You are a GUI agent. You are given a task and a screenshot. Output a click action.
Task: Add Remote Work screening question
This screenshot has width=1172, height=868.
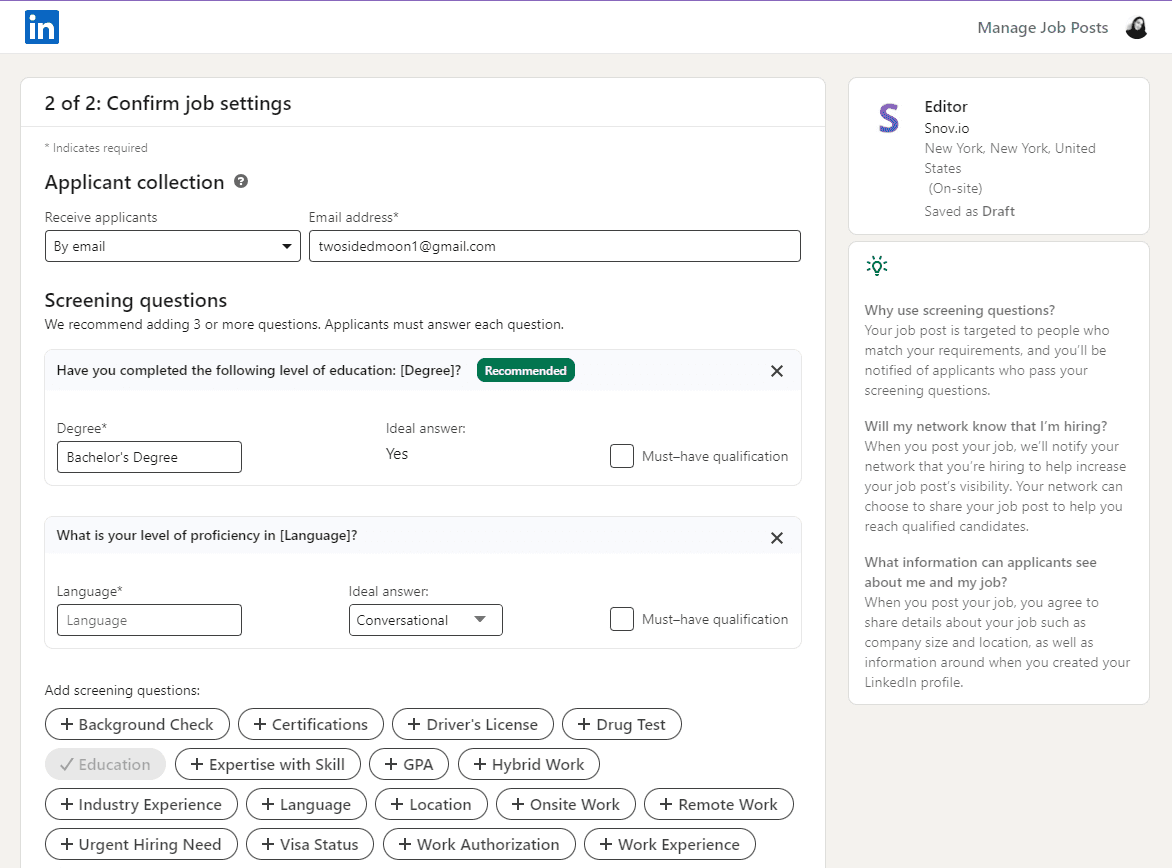point(718,805)
